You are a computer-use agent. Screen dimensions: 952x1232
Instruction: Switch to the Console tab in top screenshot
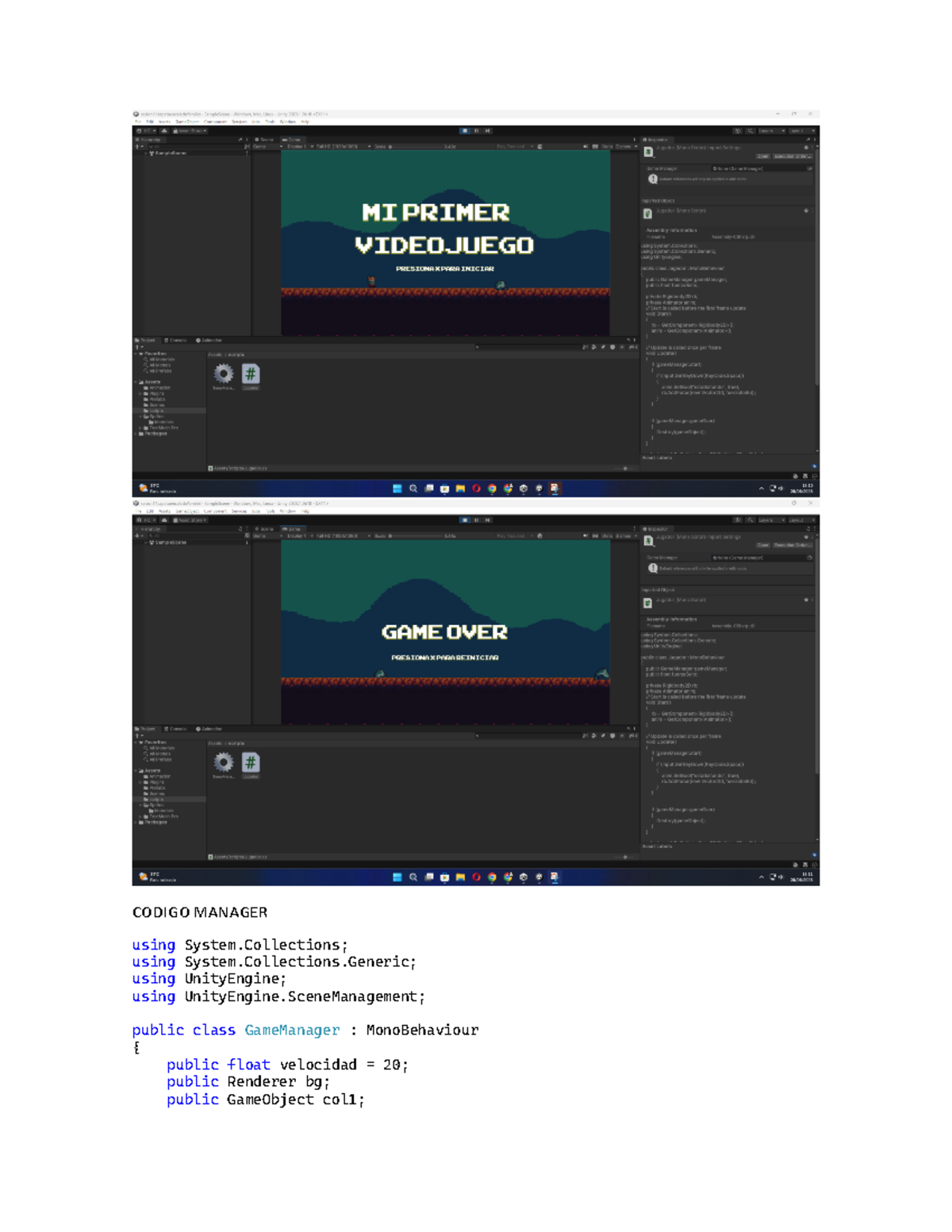tap(176, 340)
